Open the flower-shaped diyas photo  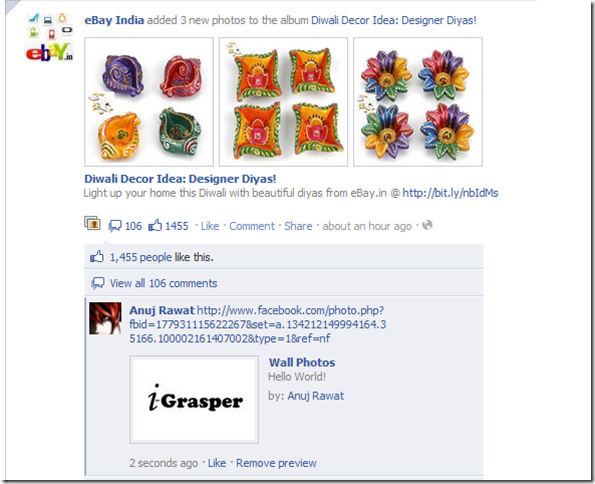click(x=418, y=102)
